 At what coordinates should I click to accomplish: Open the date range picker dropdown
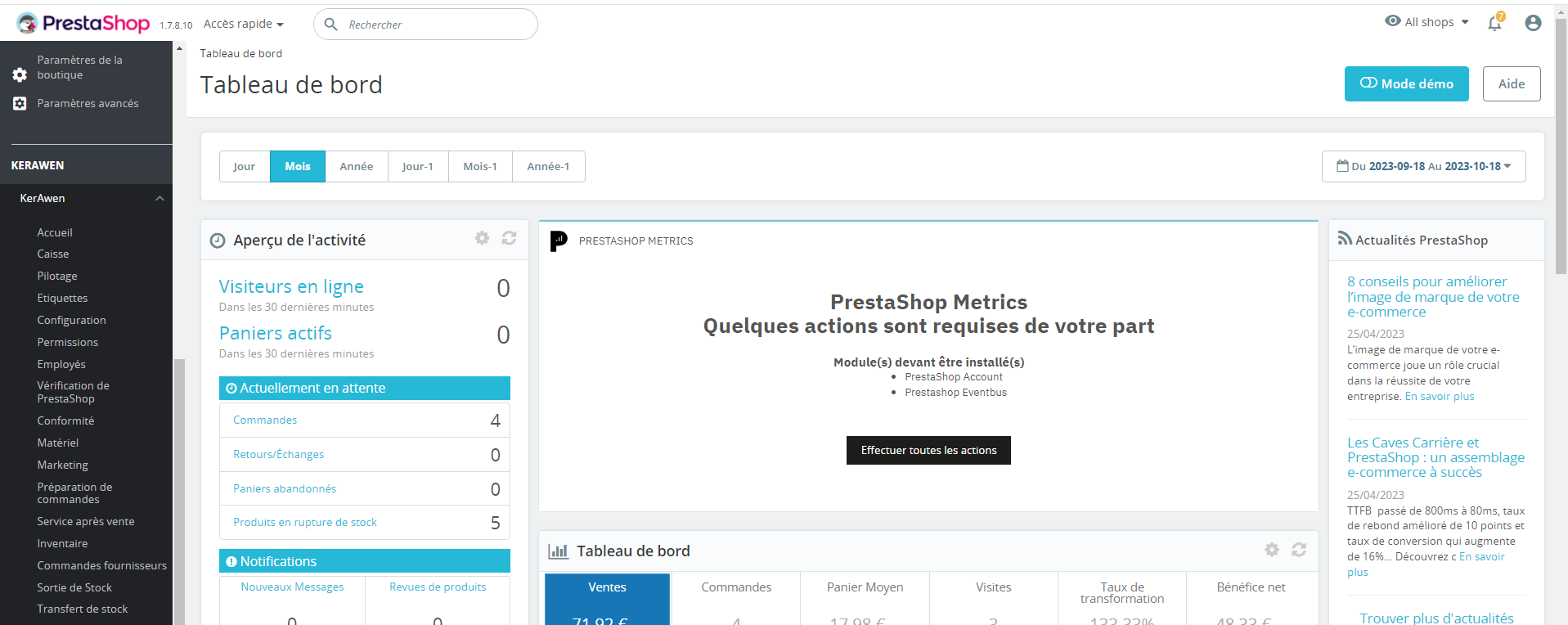point(1424,166)
